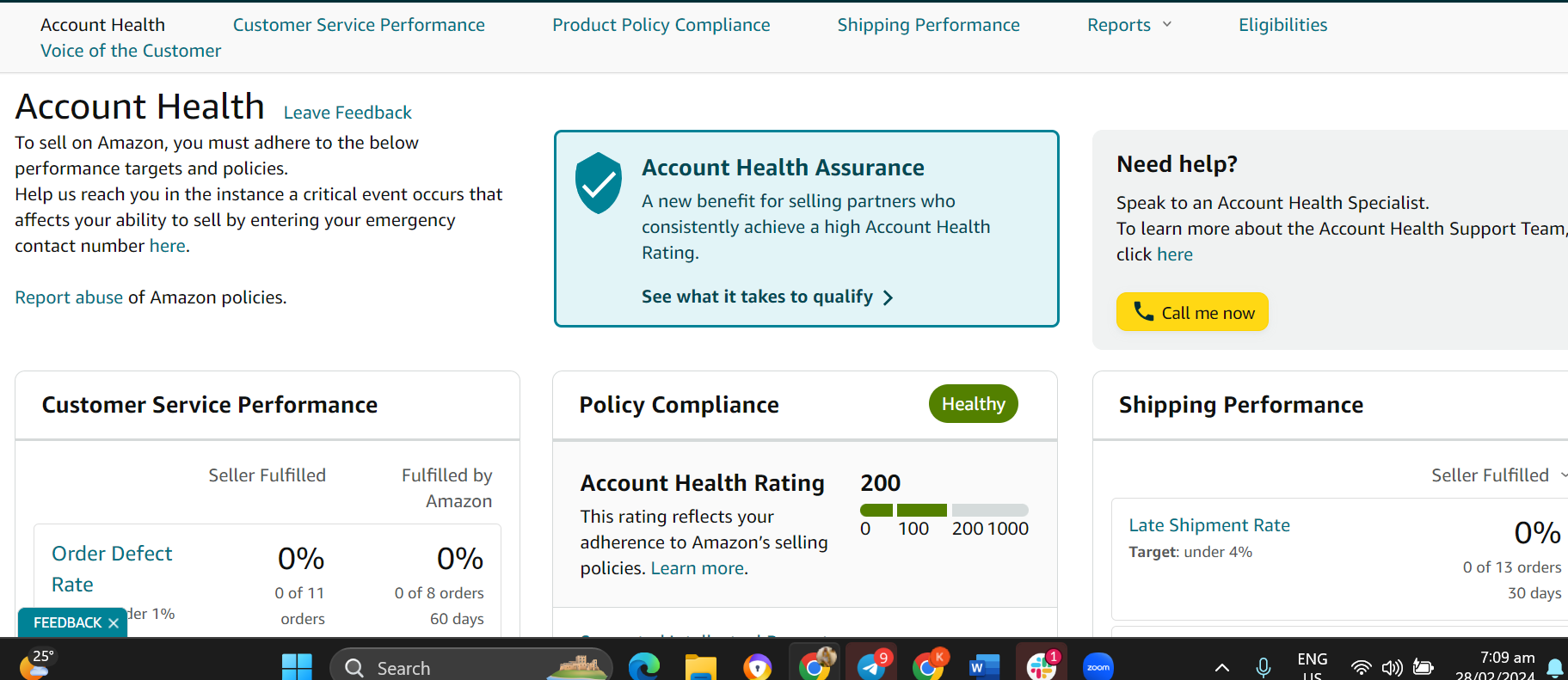
Task: Click the '0 of 8 orders' text
Action: [440, 593]
